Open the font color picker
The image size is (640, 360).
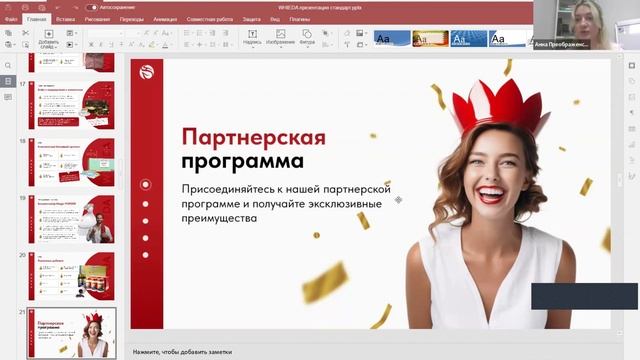pos(166,45)
